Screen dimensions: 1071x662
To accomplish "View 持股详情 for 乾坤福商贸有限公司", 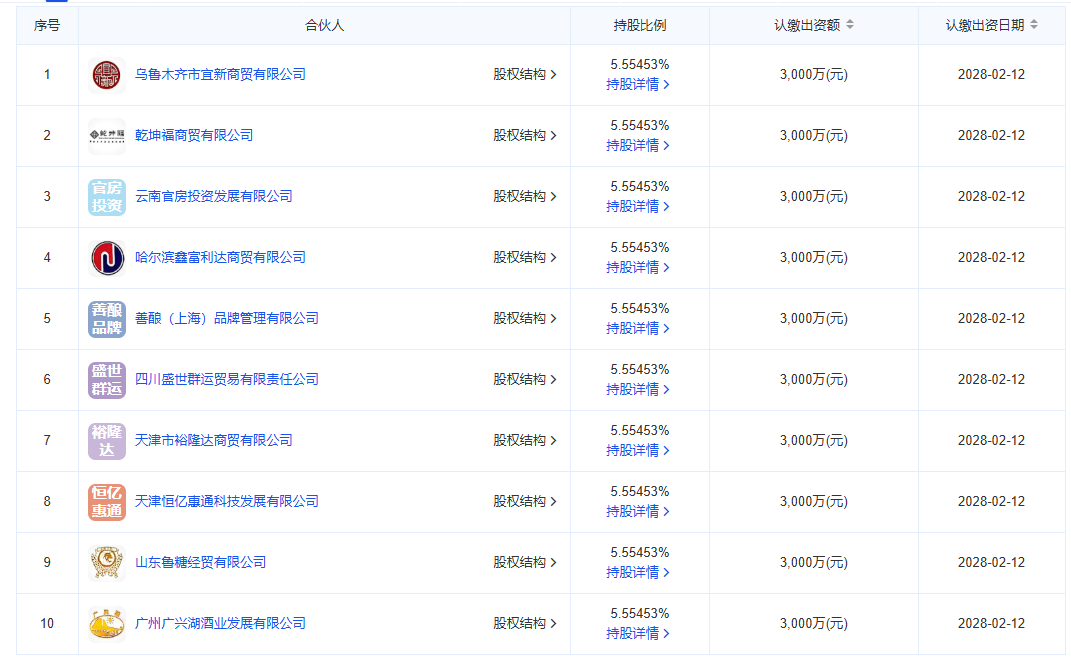I will click(638, 146).
